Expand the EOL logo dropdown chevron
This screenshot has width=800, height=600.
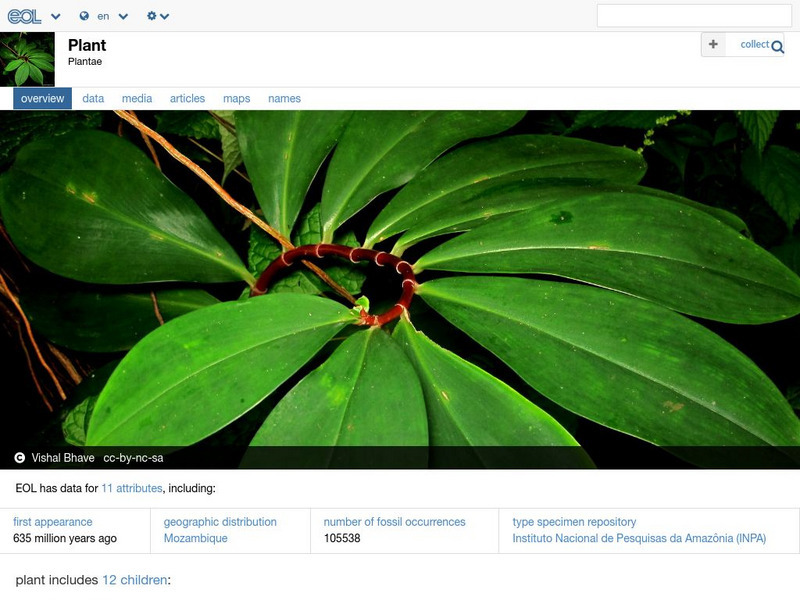coord(56,17)
